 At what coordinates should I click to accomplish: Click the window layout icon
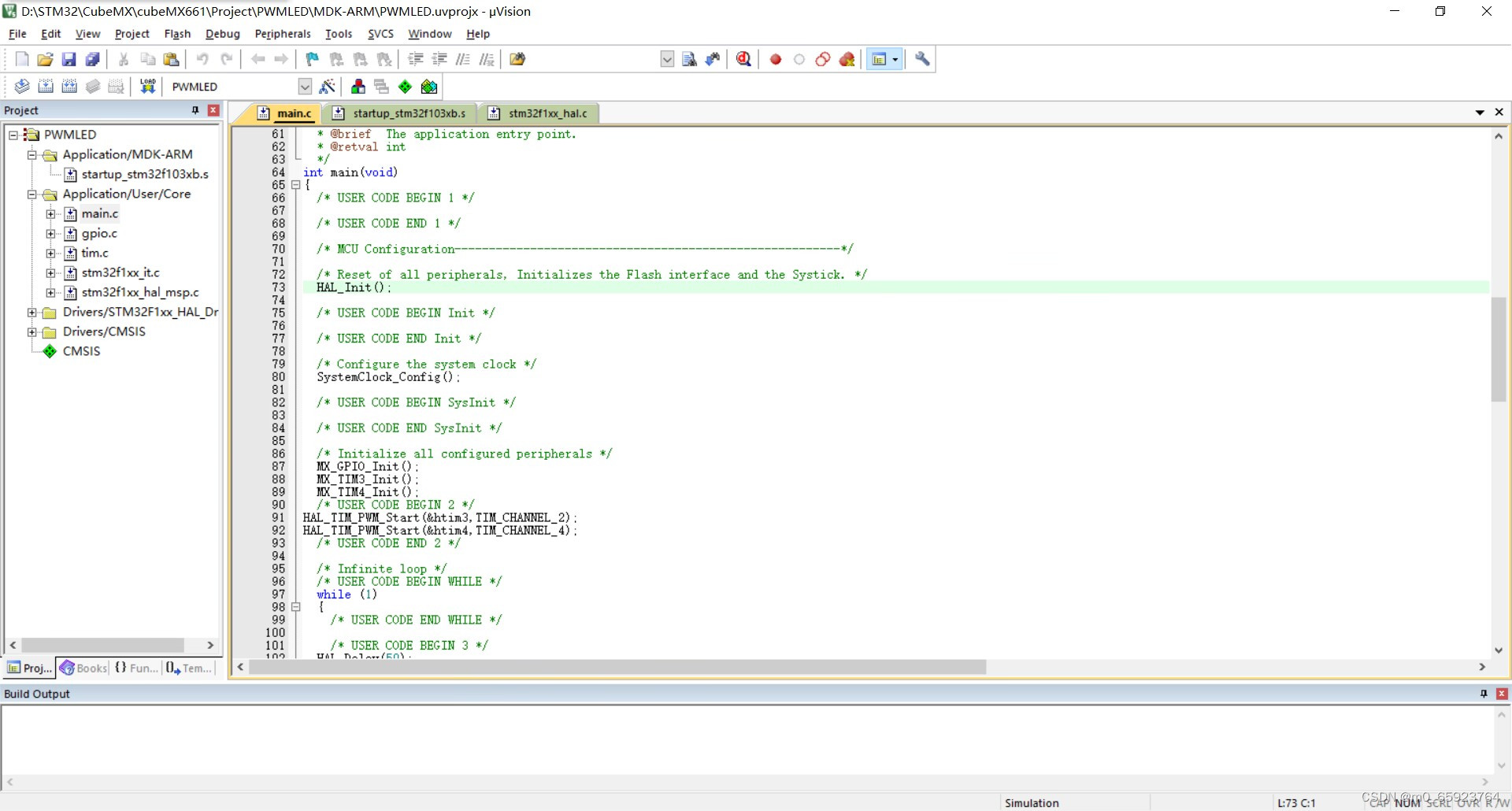879,59
